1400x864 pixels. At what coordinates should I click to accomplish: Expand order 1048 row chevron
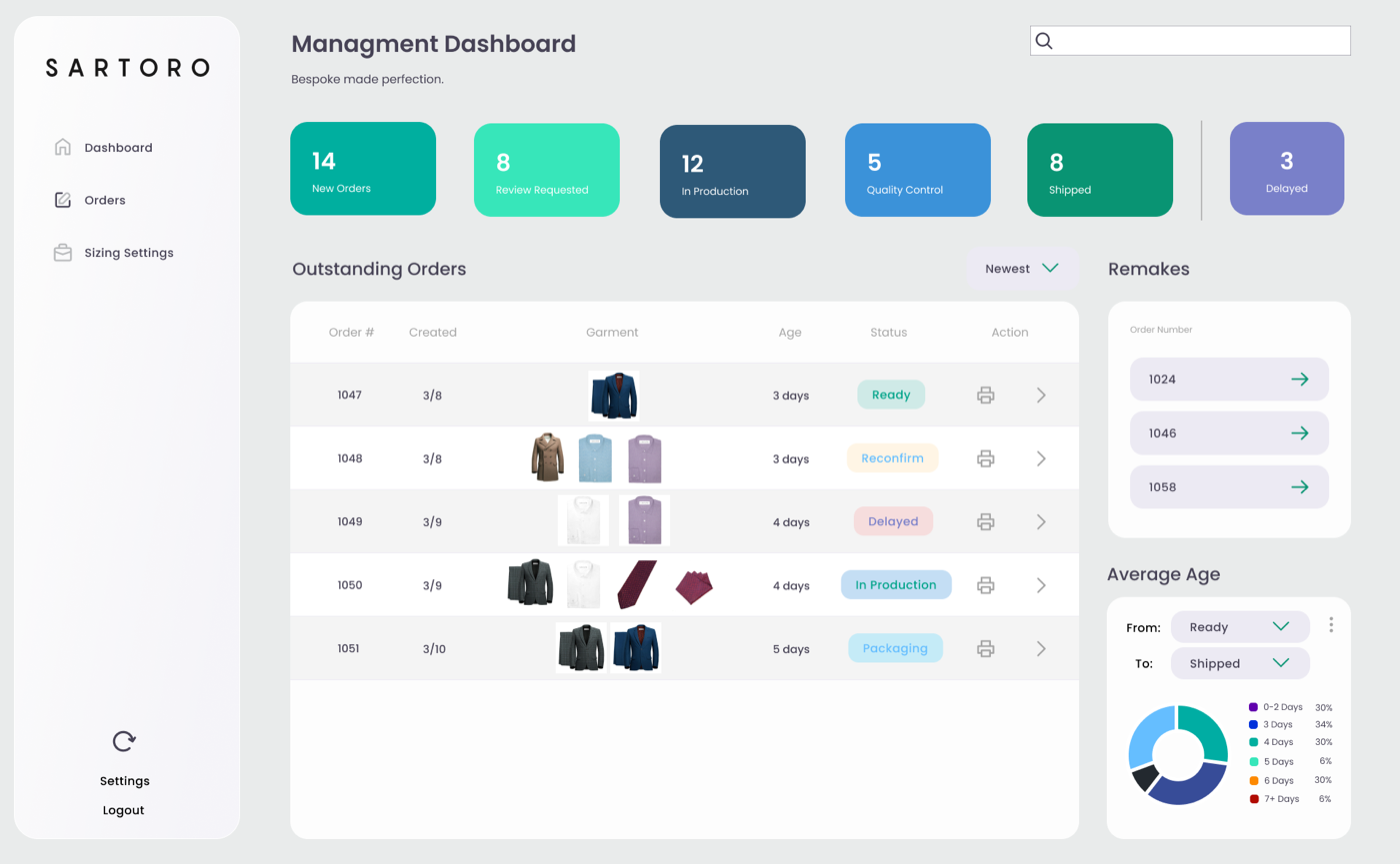click(1041, 458)
